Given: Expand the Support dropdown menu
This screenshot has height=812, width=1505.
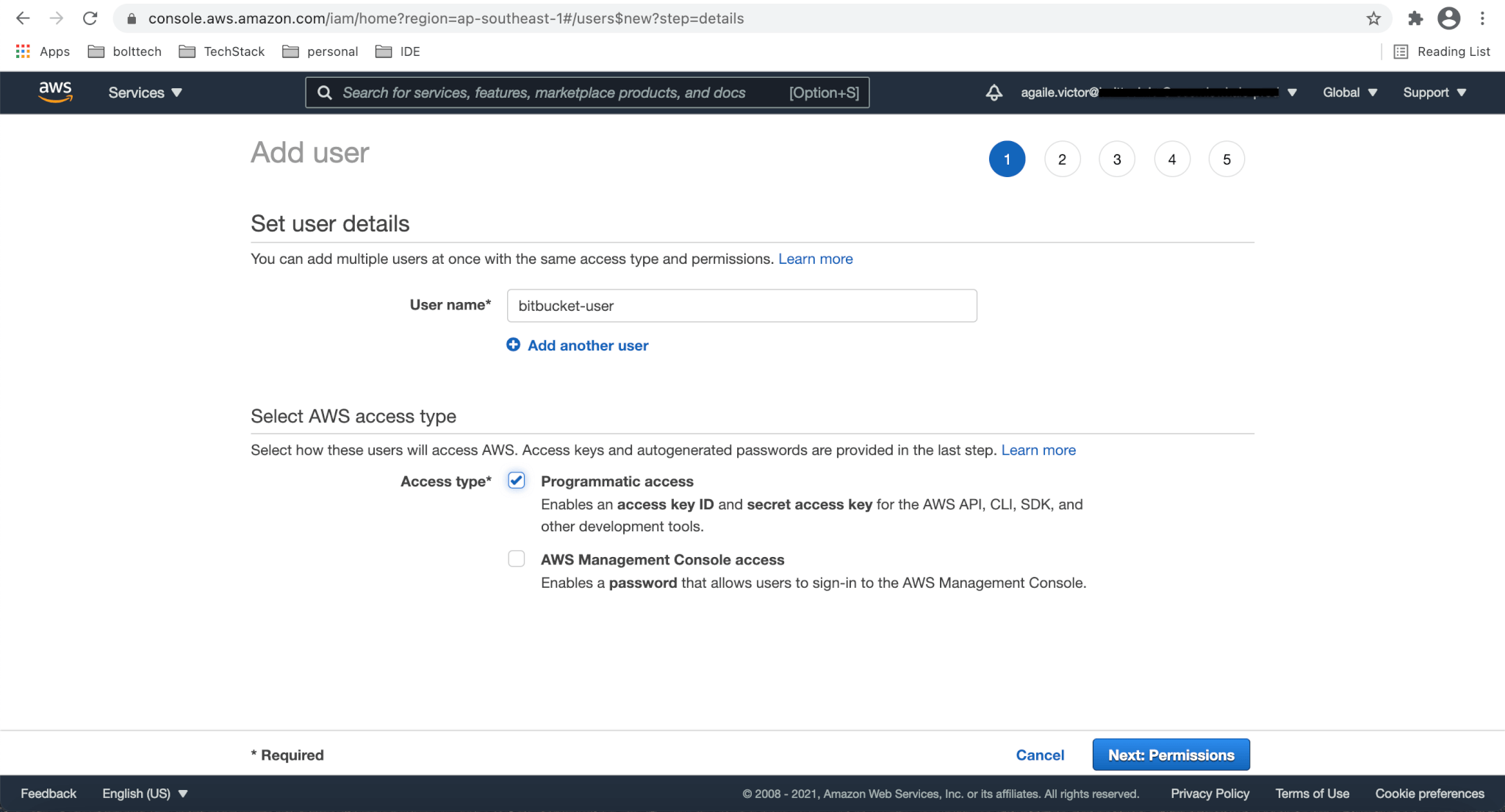Looking at the screenshot, I should (x=1434, y=93).
